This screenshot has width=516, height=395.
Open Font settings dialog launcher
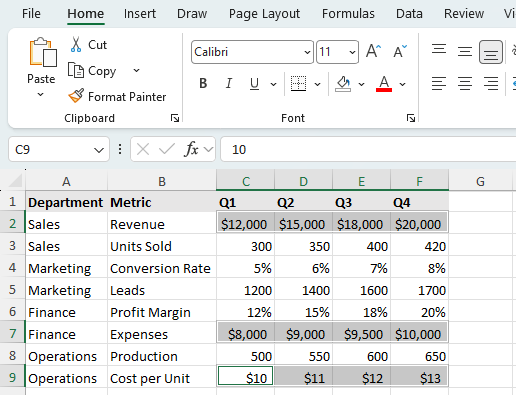[x=411, y=118]
